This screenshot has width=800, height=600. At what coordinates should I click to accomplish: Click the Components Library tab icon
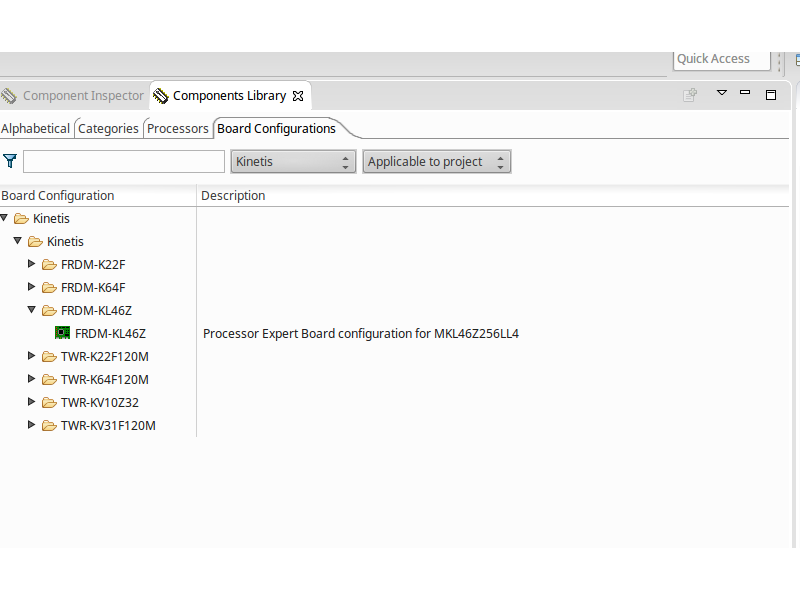(161, 95)
